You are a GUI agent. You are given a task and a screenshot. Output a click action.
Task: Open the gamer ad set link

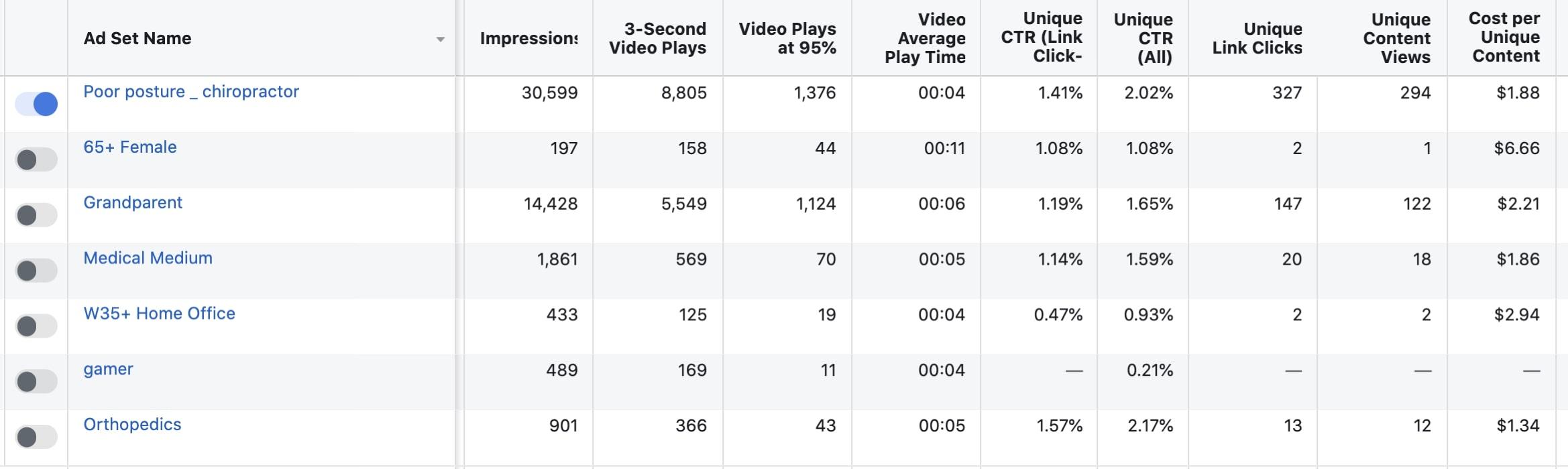click(108, 370)
